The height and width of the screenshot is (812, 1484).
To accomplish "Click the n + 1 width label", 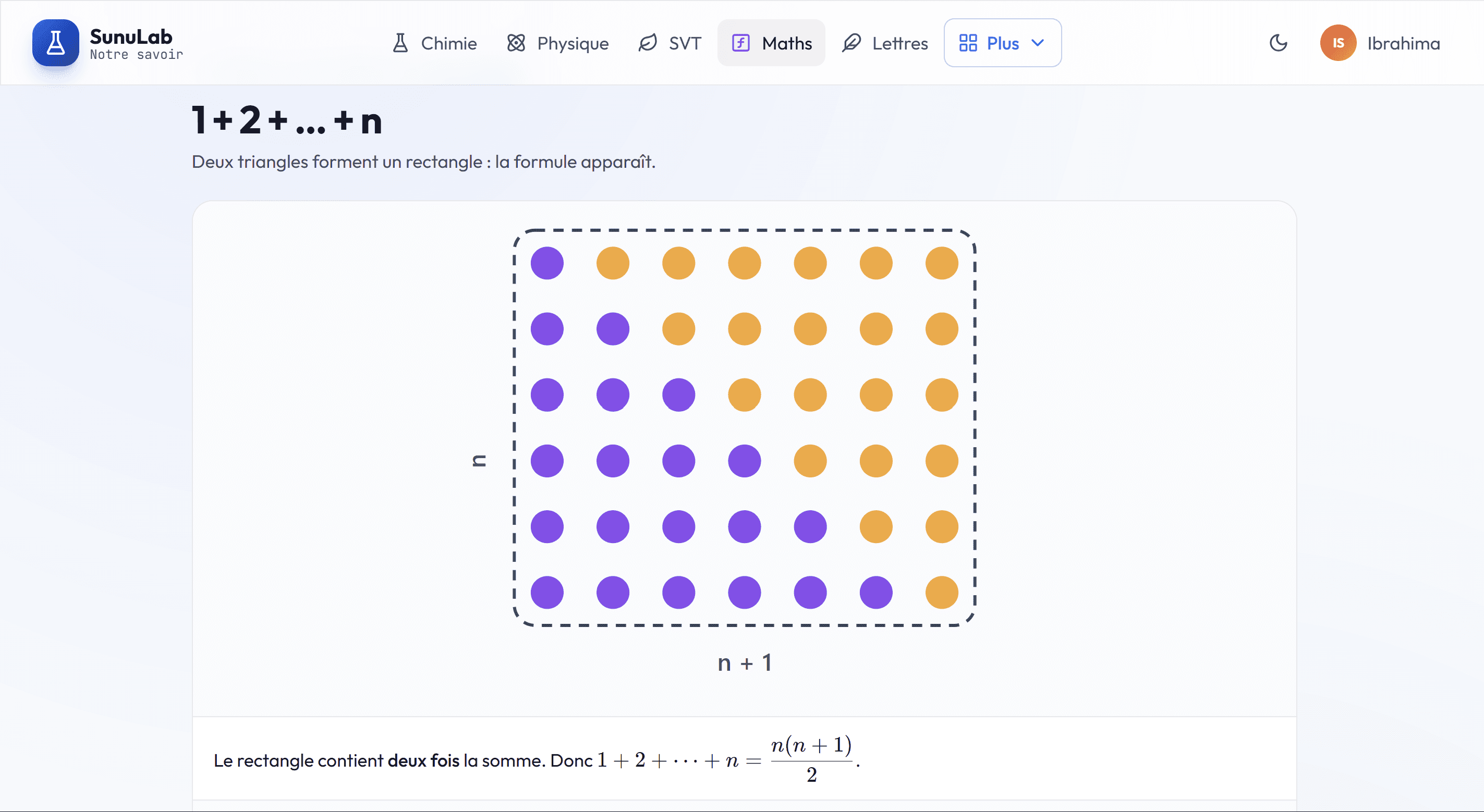I will [744, 663].
